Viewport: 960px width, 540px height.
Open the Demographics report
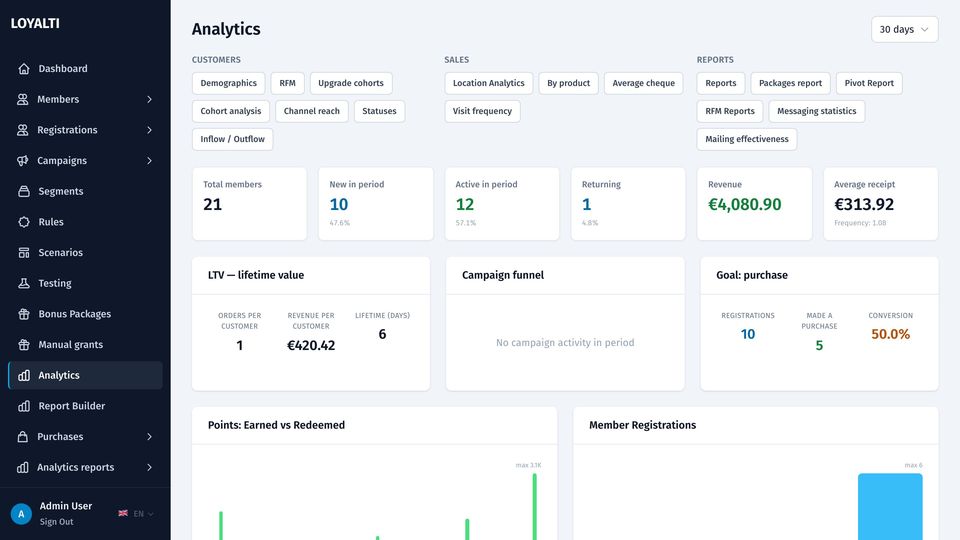point(228,83)
